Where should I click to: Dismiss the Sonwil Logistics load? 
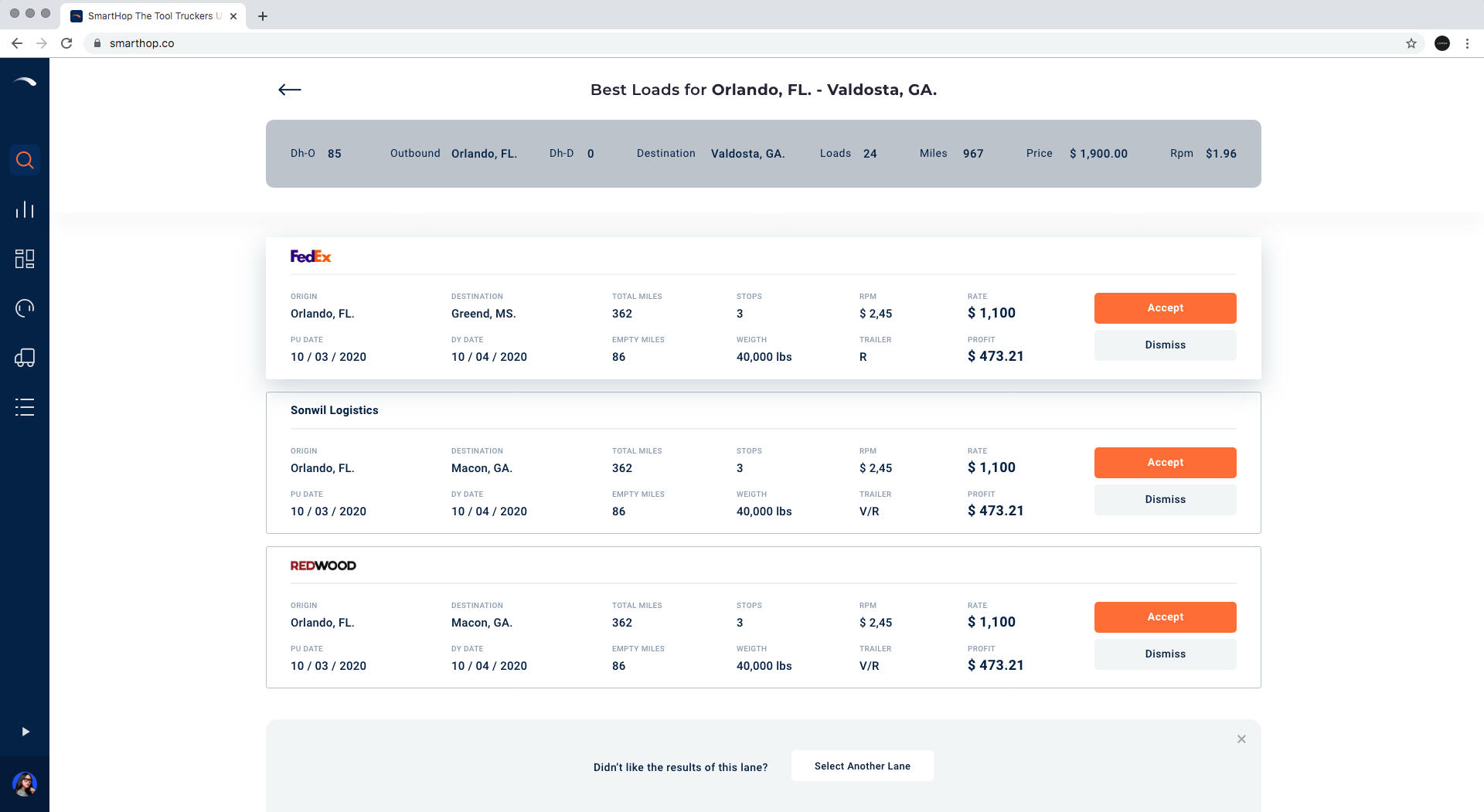point(1165,499)
